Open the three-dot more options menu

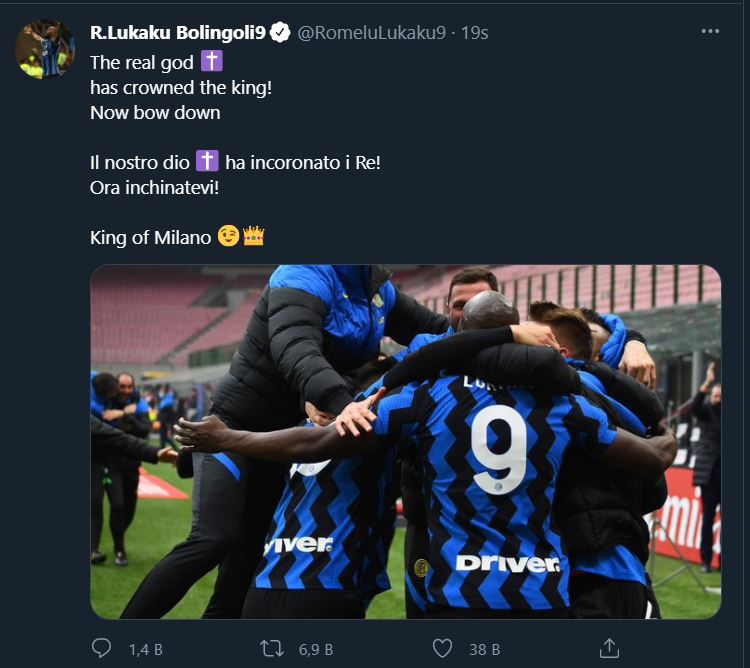pos(710,31)
